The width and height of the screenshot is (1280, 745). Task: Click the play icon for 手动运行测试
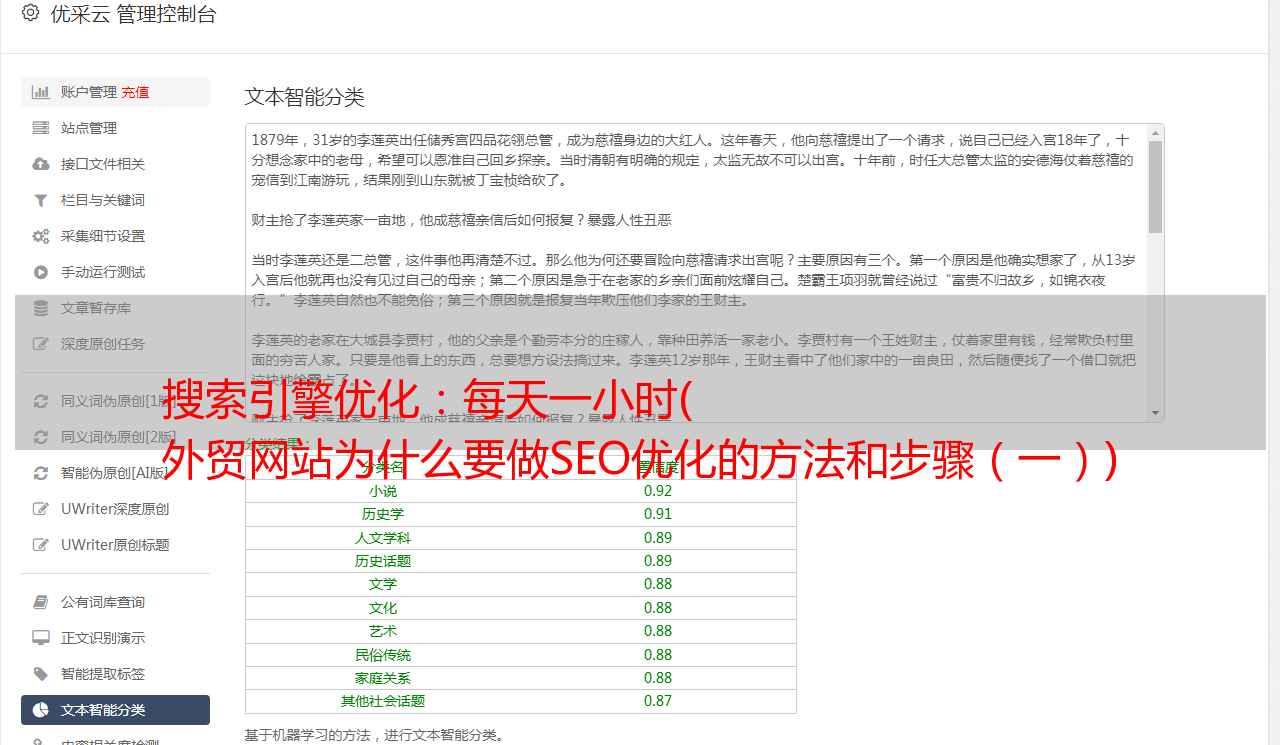[41, 272]
